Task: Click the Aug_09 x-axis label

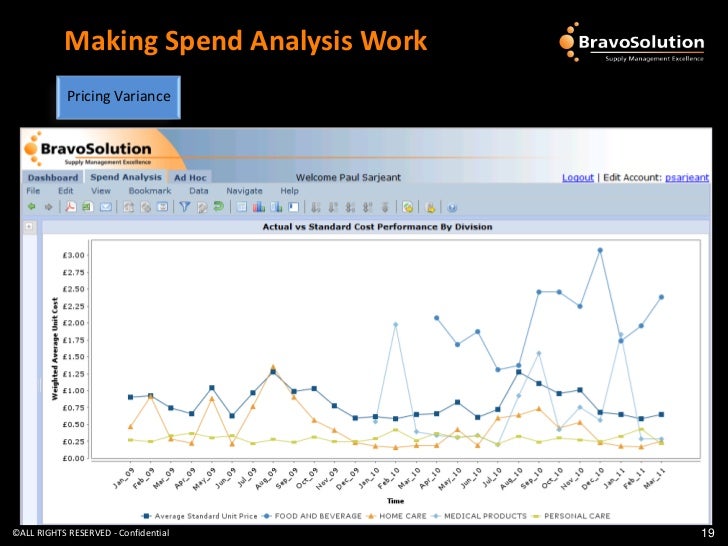Action: point(266,477)
